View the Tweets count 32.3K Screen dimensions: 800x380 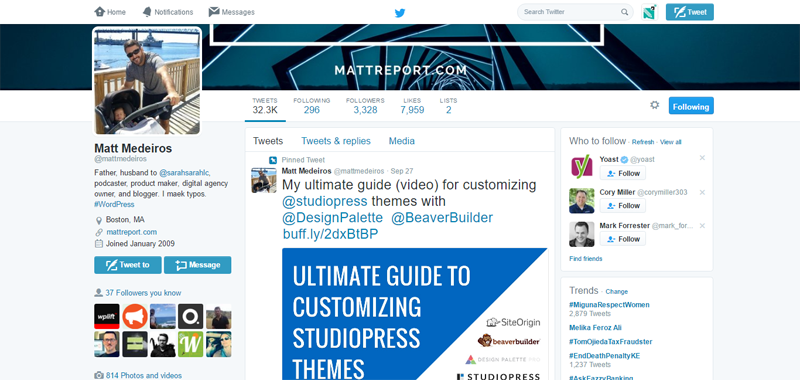265,106
